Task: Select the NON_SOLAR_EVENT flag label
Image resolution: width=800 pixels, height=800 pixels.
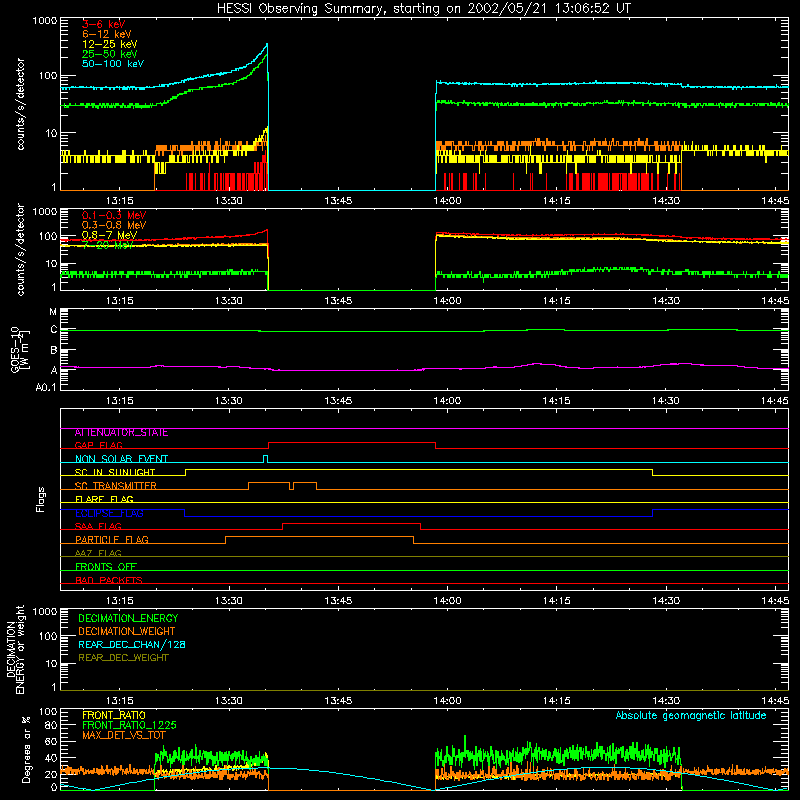Action: point(121,459)
